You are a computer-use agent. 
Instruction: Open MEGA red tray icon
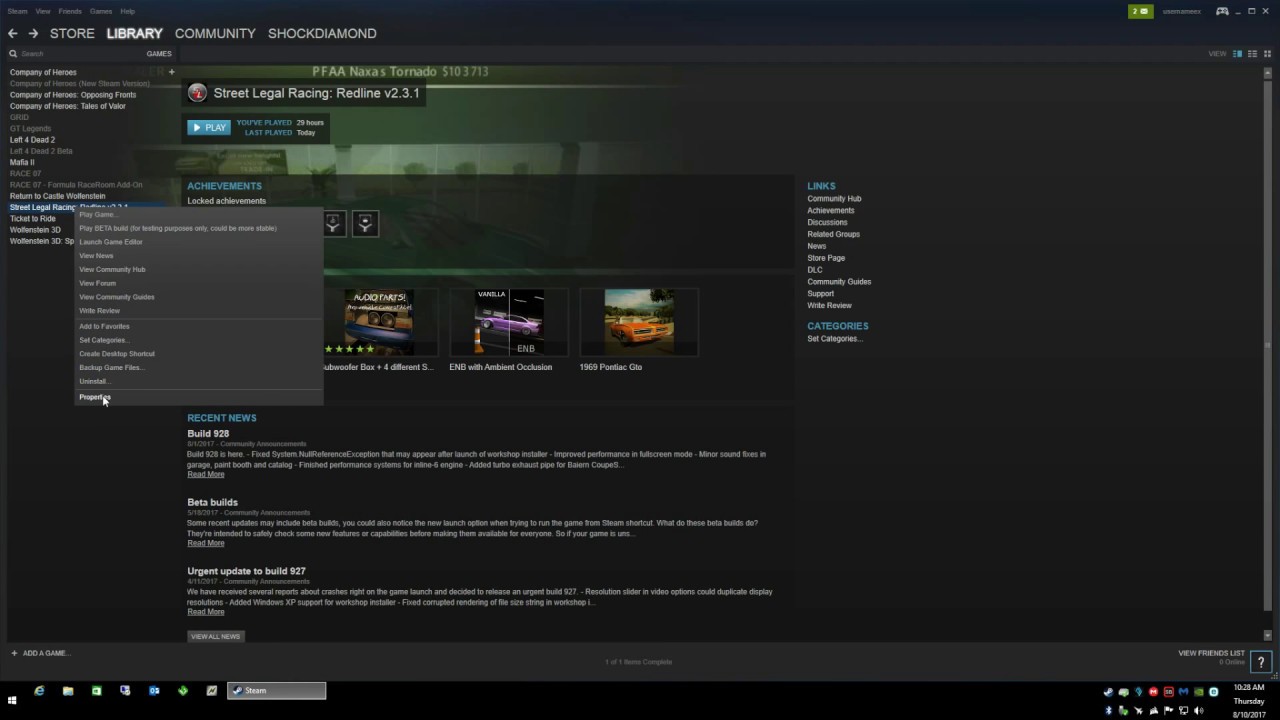point(1153,691)
